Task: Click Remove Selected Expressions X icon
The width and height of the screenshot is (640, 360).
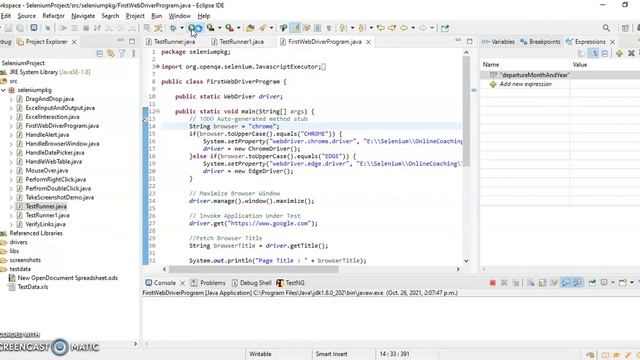Action: [x=631, y=53]
